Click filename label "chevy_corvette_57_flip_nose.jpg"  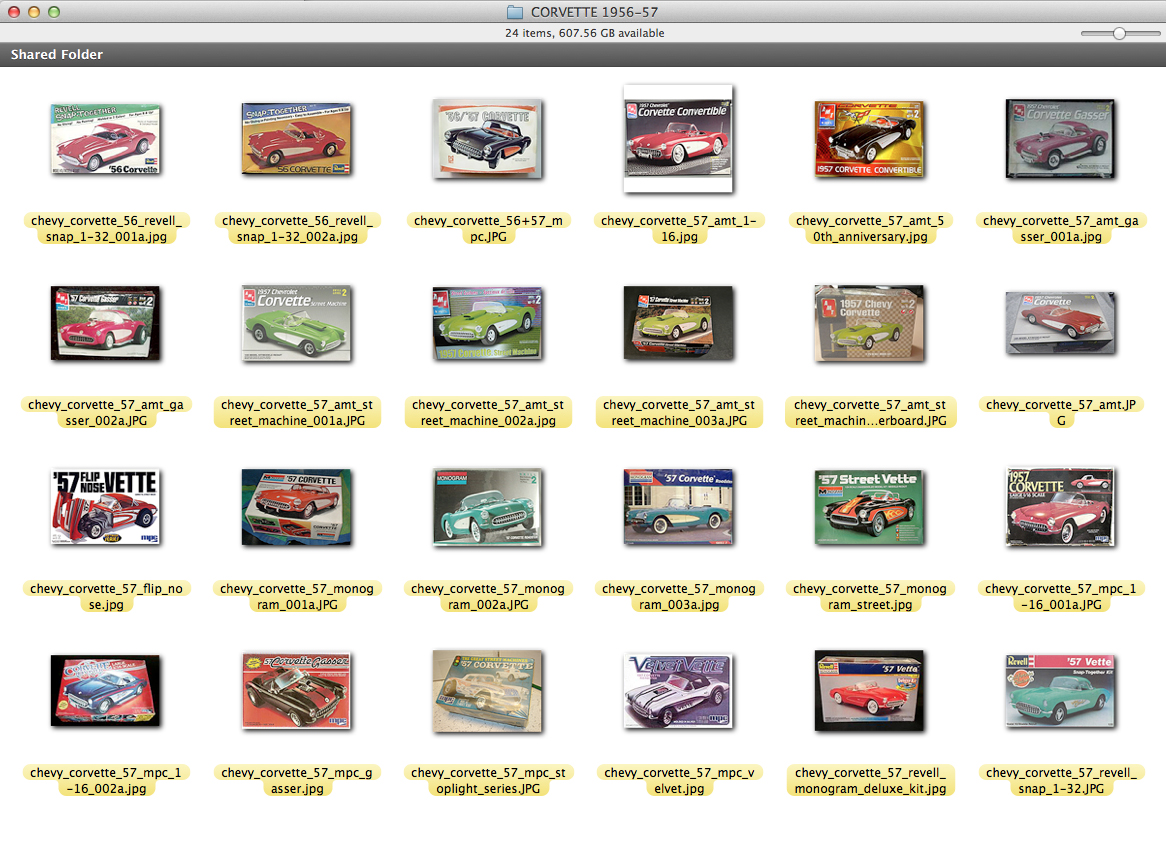point(106,596)
